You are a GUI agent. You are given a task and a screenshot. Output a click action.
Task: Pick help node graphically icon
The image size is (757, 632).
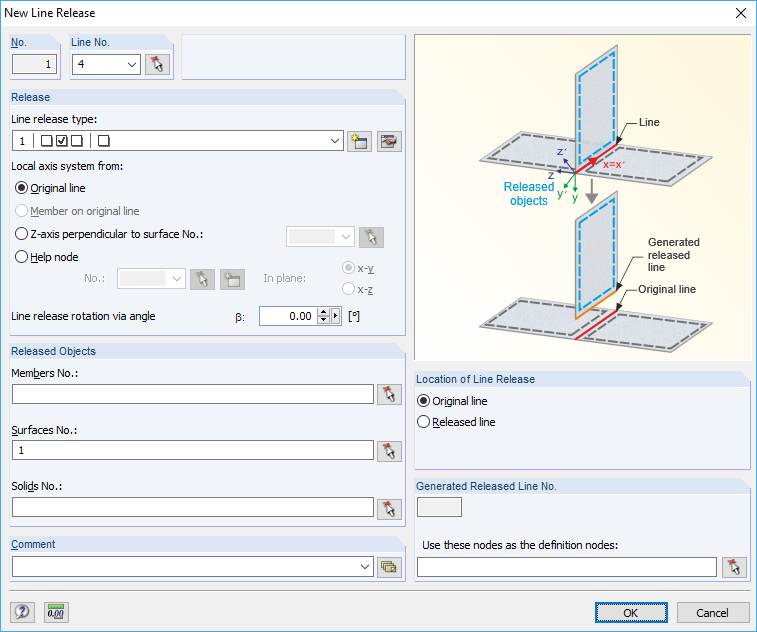pos(202,279)
